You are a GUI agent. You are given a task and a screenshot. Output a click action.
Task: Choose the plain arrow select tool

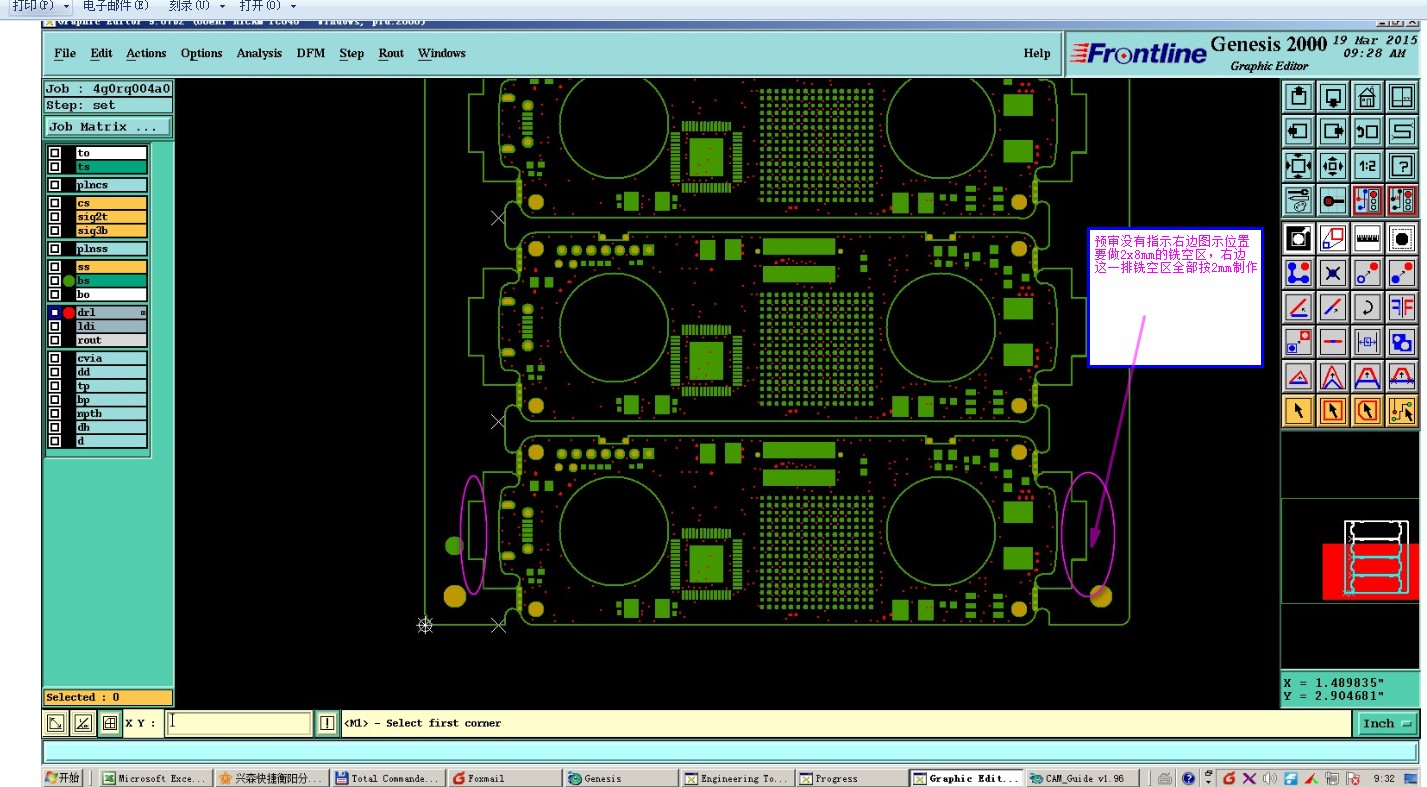[1298, 410]
